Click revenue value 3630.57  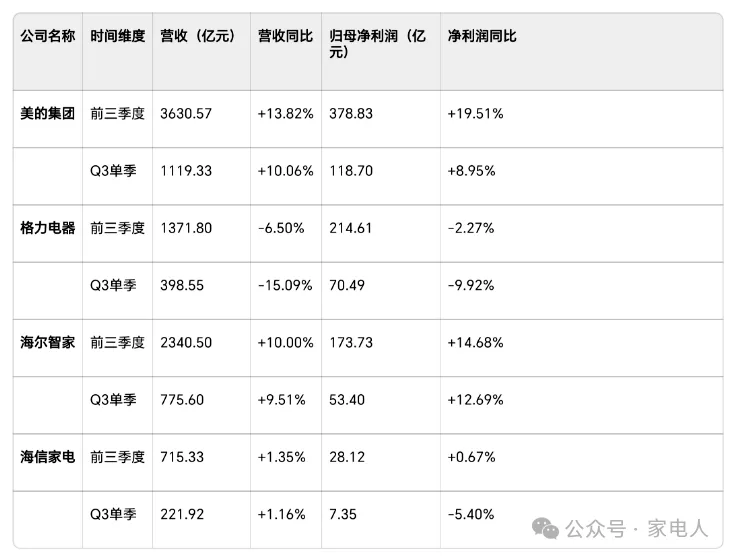click(x=186, y=114)
